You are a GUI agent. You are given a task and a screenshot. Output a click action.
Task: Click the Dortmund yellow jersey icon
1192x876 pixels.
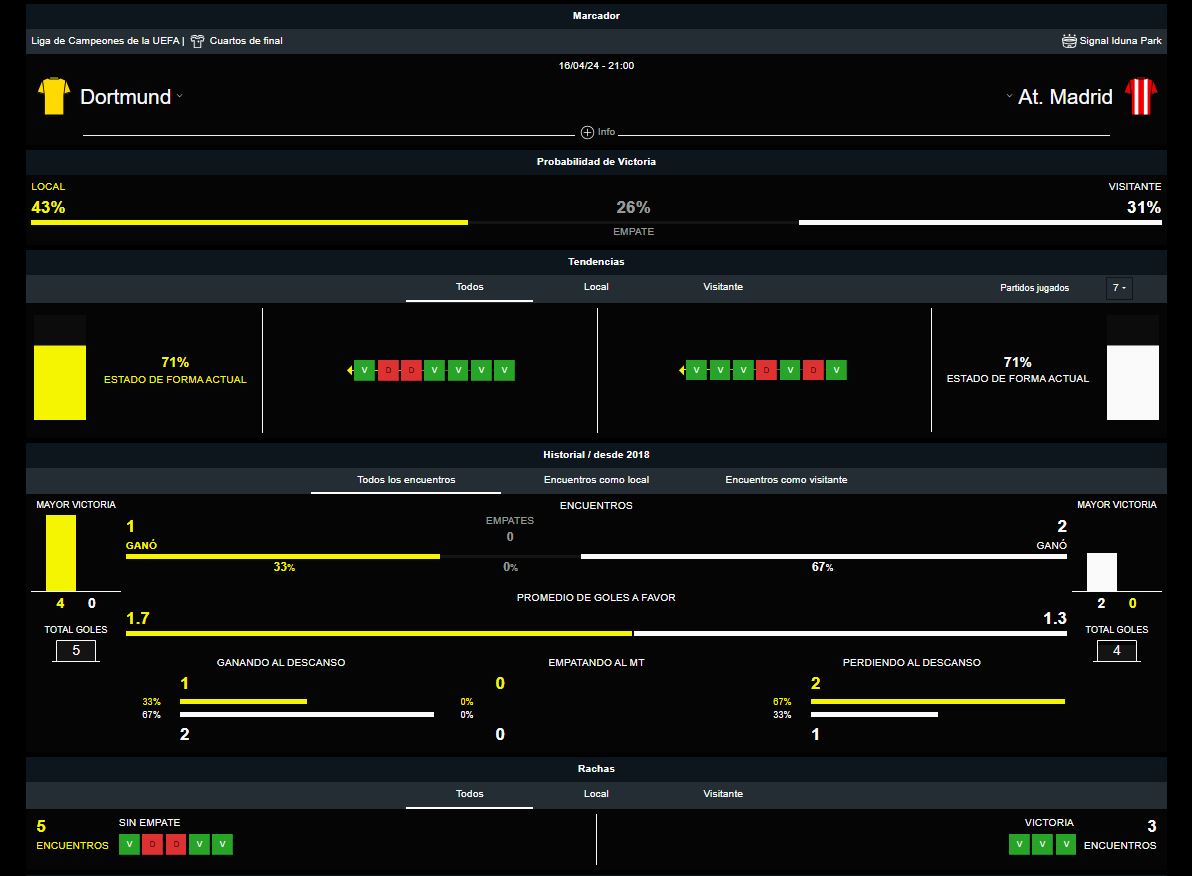coord(54,96)
